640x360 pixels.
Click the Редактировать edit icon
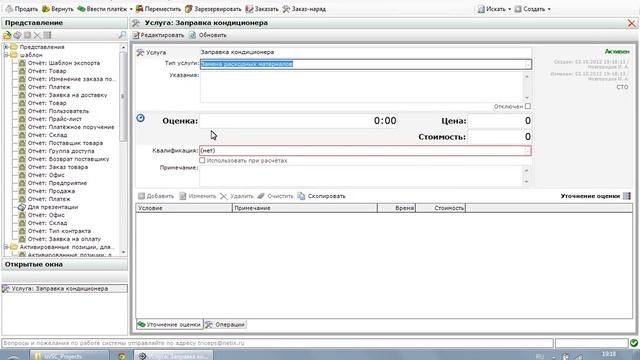(x=136, y=35)
